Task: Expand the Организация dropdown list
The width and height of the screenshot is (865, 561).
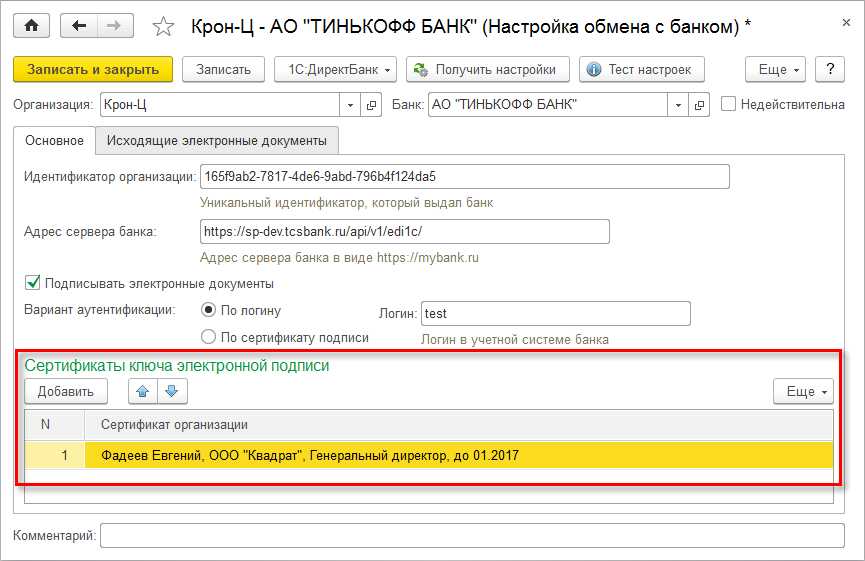Action: (x=350, y=104)
